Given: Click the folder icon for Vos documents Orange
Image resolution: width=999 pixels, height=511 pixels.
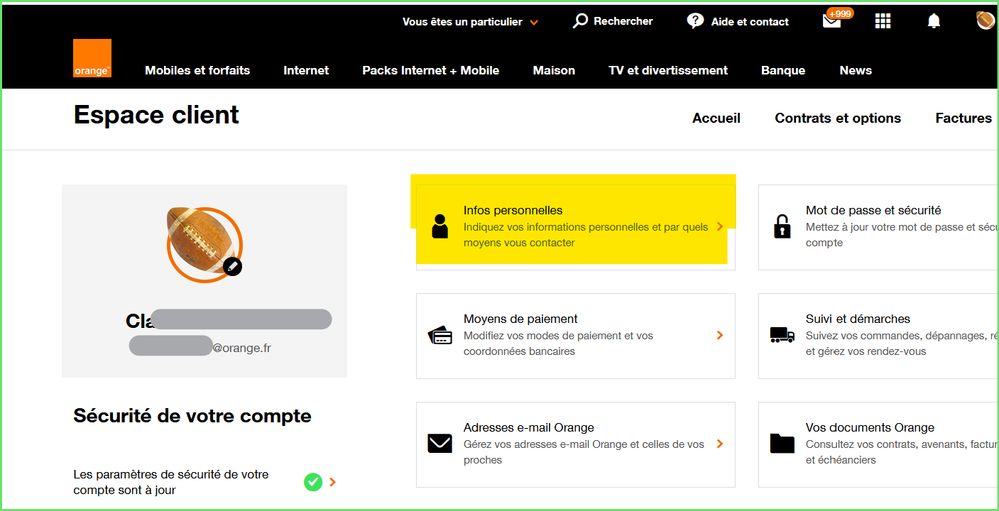Looking at the screenshot, I should coord(782,443).
